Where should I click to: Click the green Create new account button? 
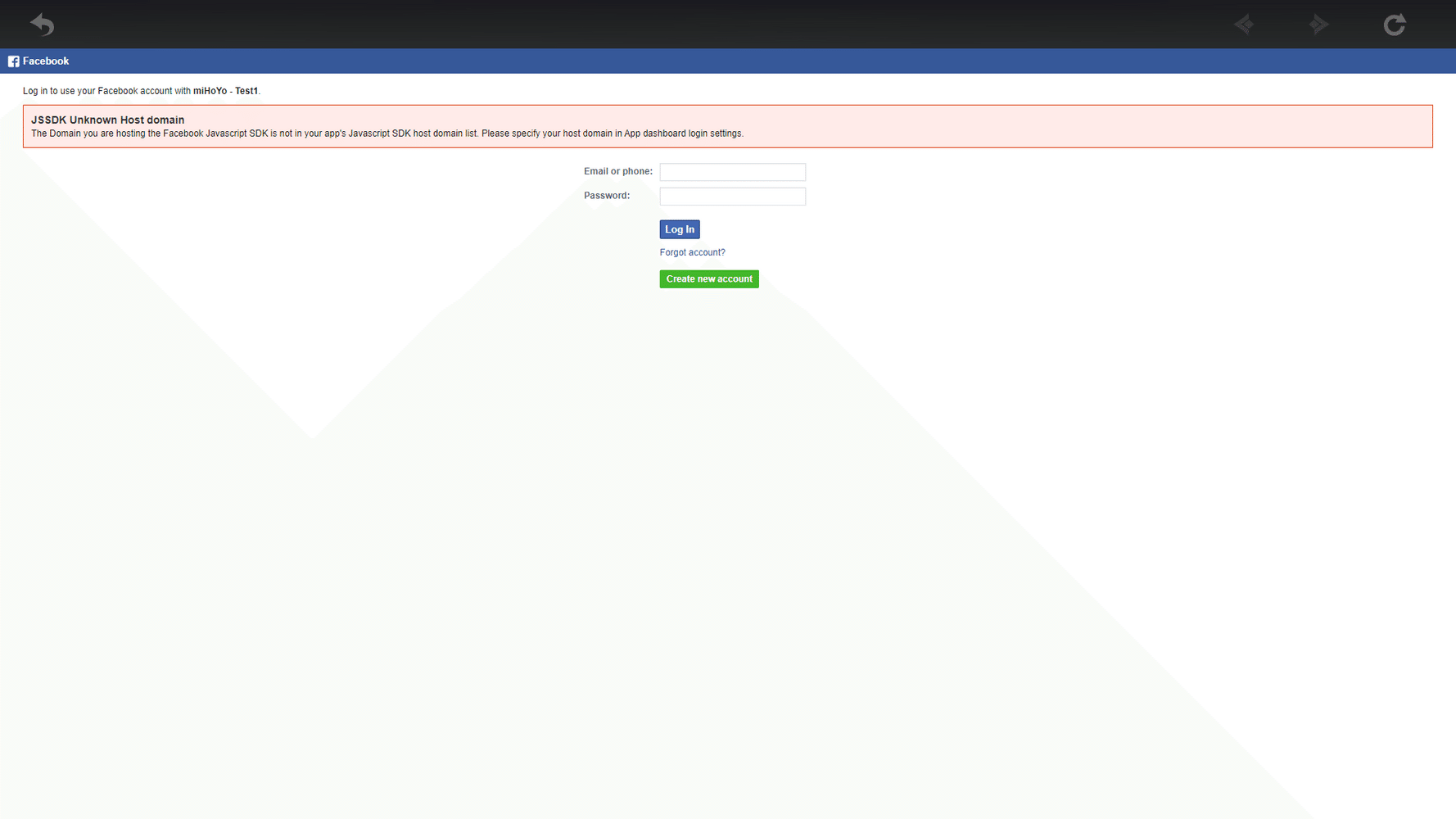click(708, 279)
